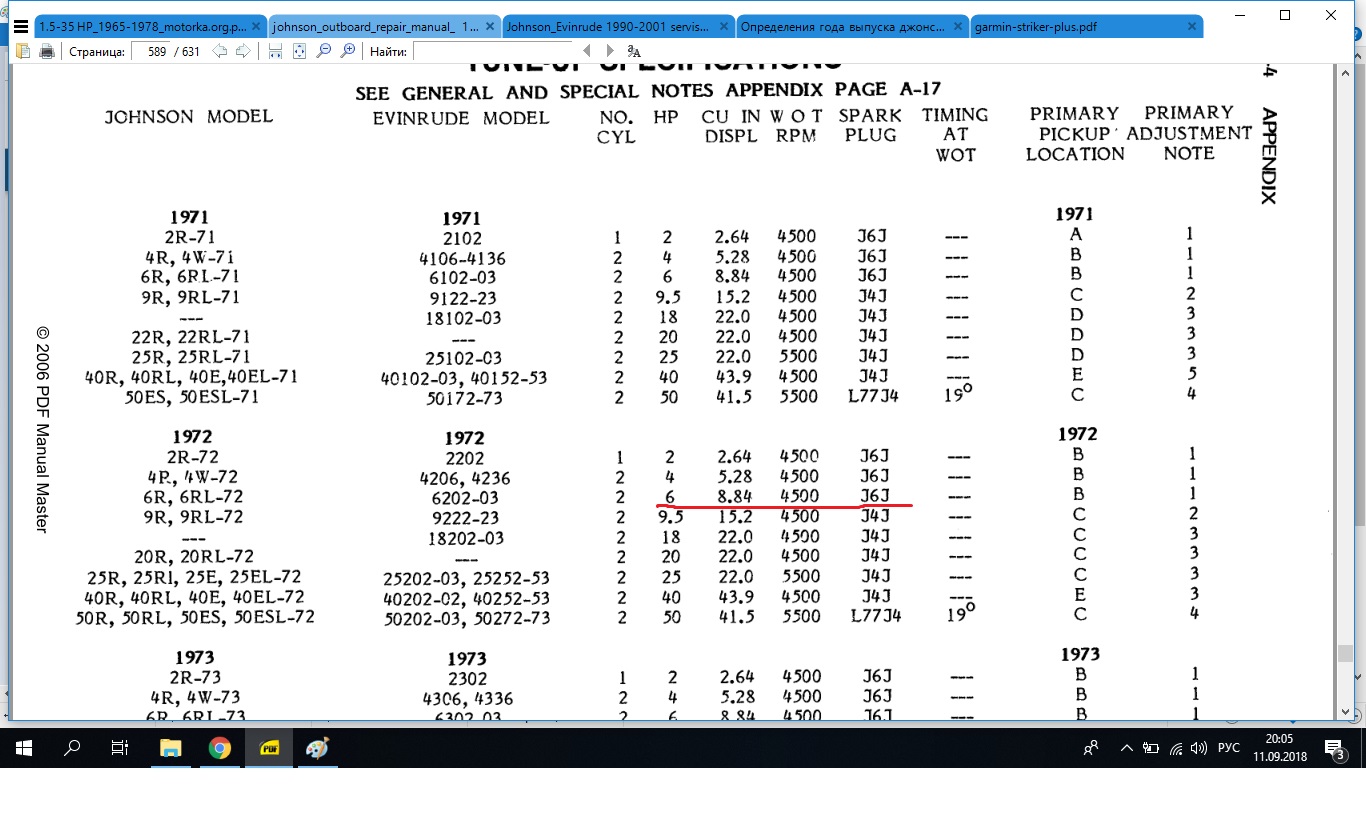Click the Print icon in toolbar
Image resolution: width=1366 pixels, height=823 pixels.
click(46, 51)
